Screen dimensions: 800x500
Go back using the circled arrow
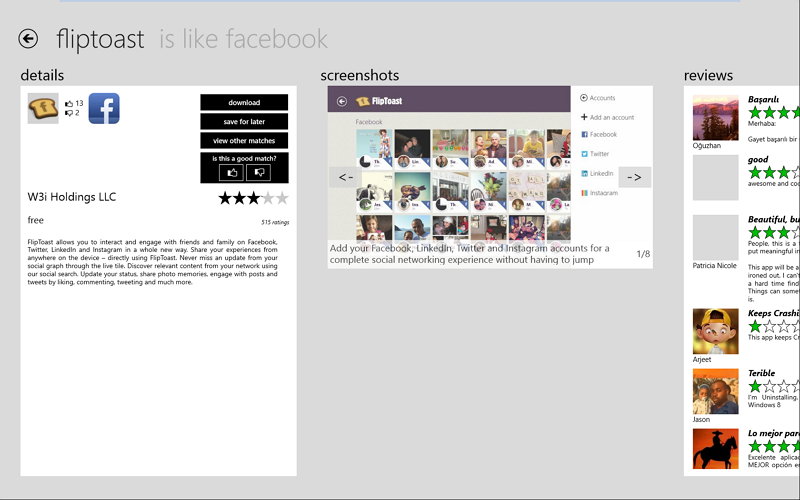click(x=28, y=38)
